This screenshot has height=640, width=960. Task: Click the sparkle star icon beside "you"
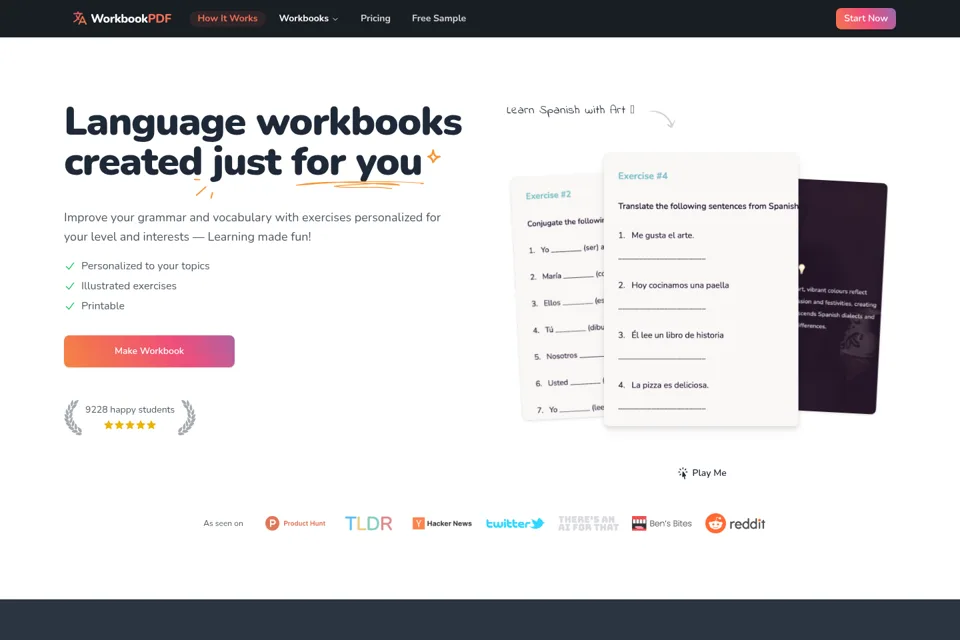tap(433, 157)
